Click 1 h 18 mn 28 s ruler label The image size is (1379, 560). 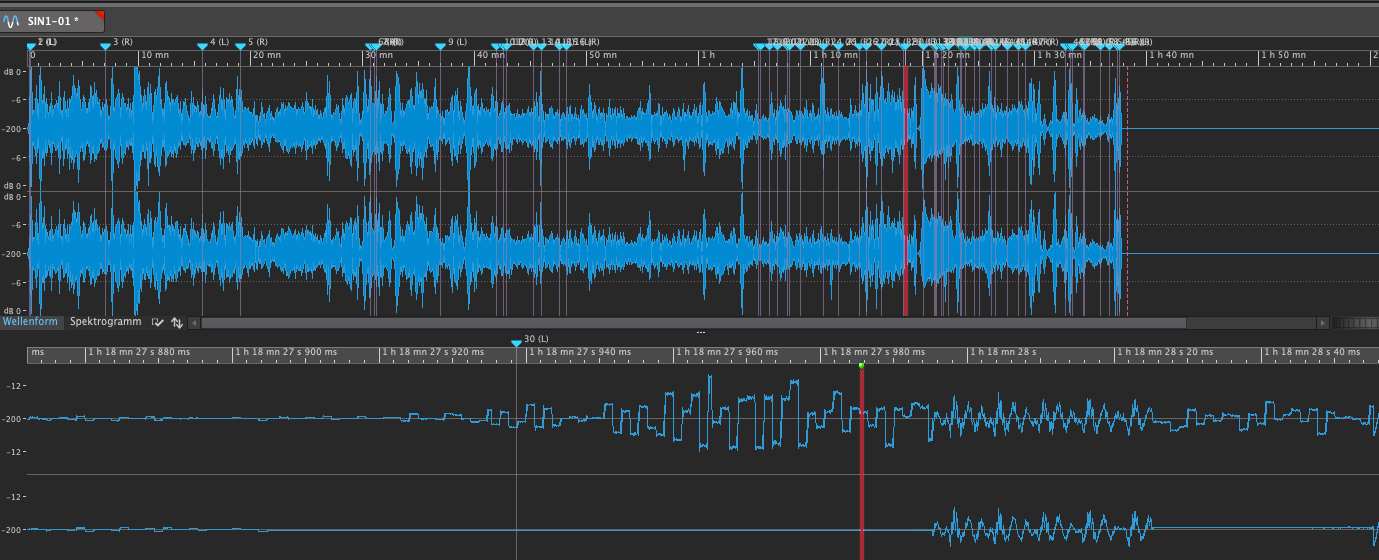[1003, 352]
